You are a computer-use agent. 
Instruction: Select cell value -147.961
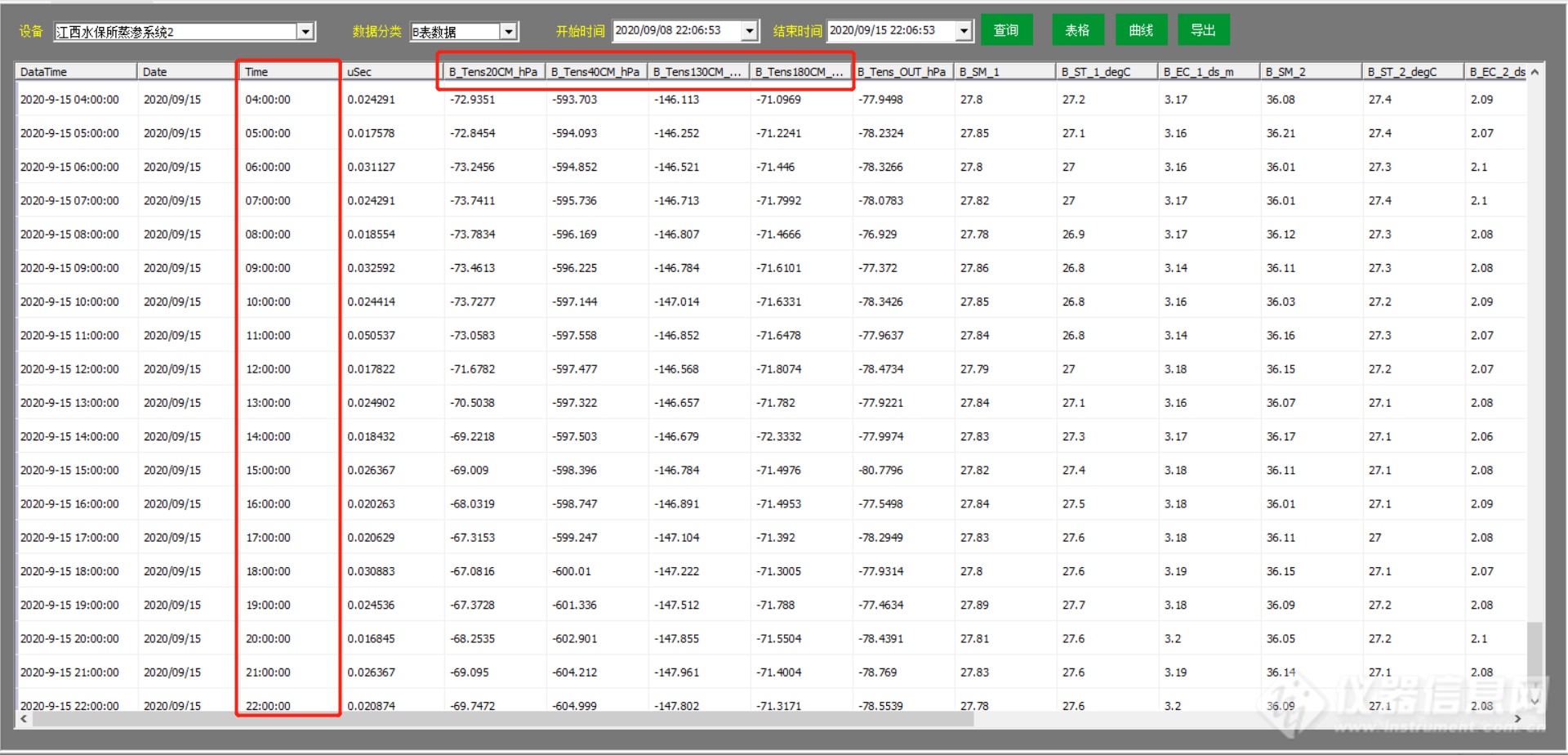[x=677, y=672]
